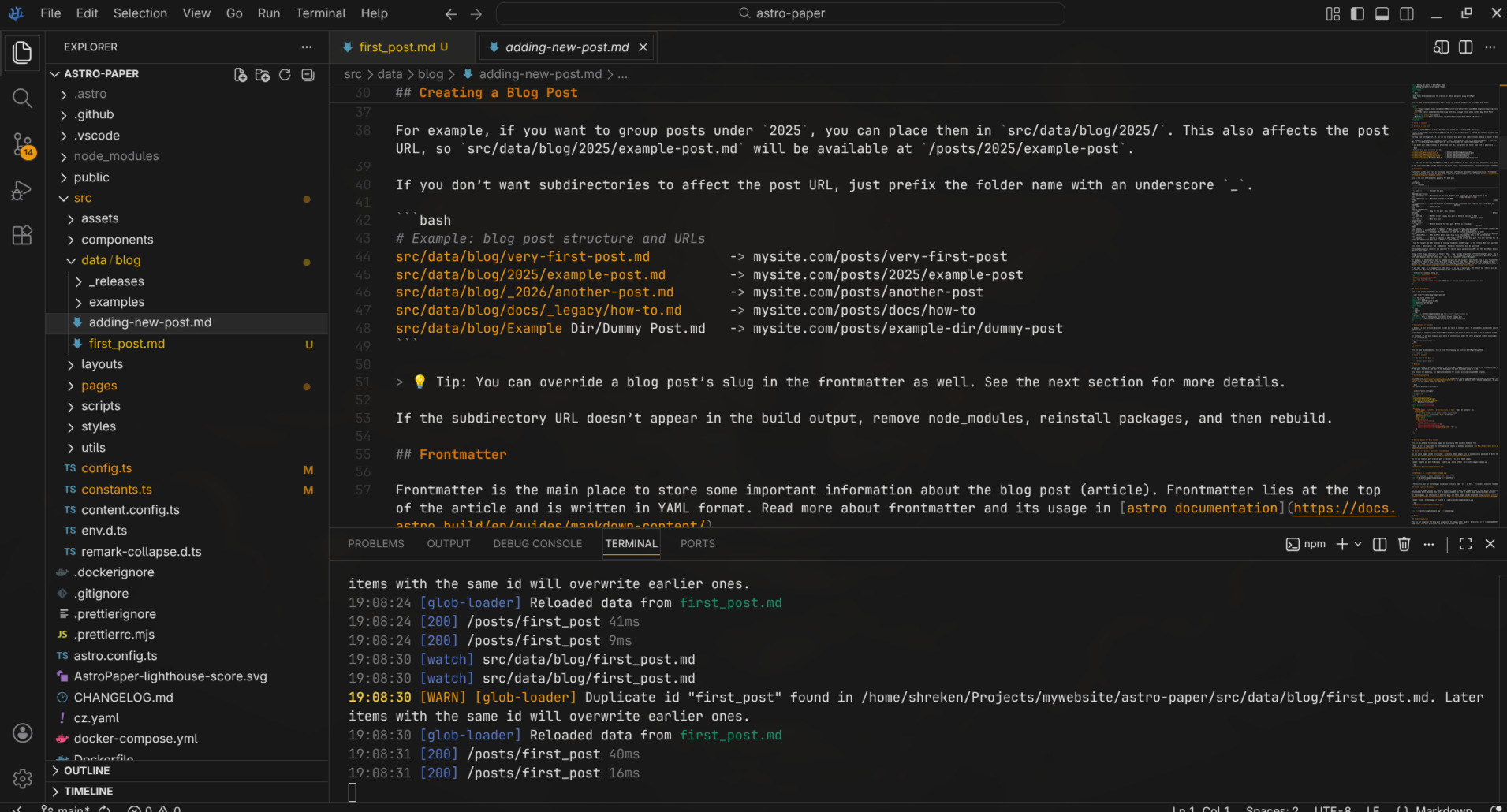Create a new file using the Explorer toolbar

click(240, 74)
